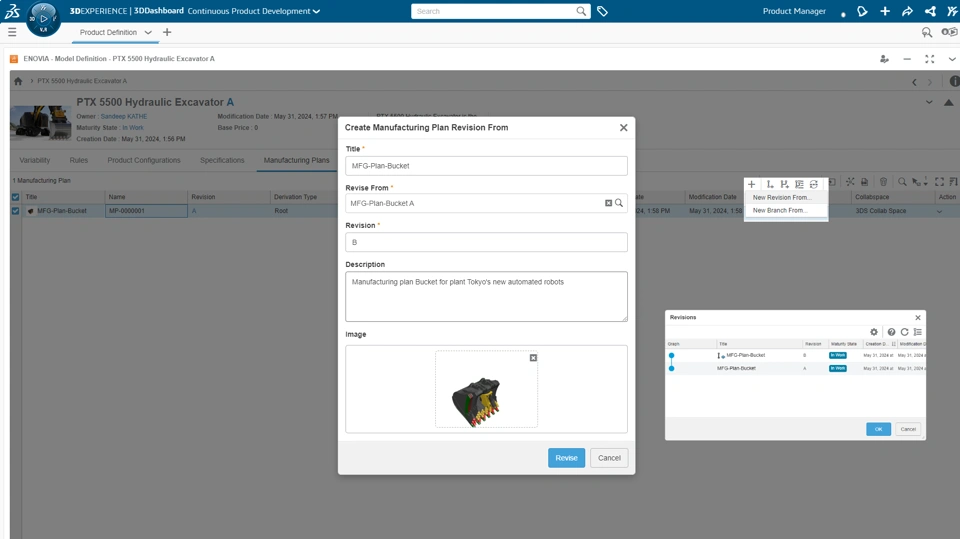Open owner link Sandeep KATHE
The image size is (960, 539).
click(124, 116)
